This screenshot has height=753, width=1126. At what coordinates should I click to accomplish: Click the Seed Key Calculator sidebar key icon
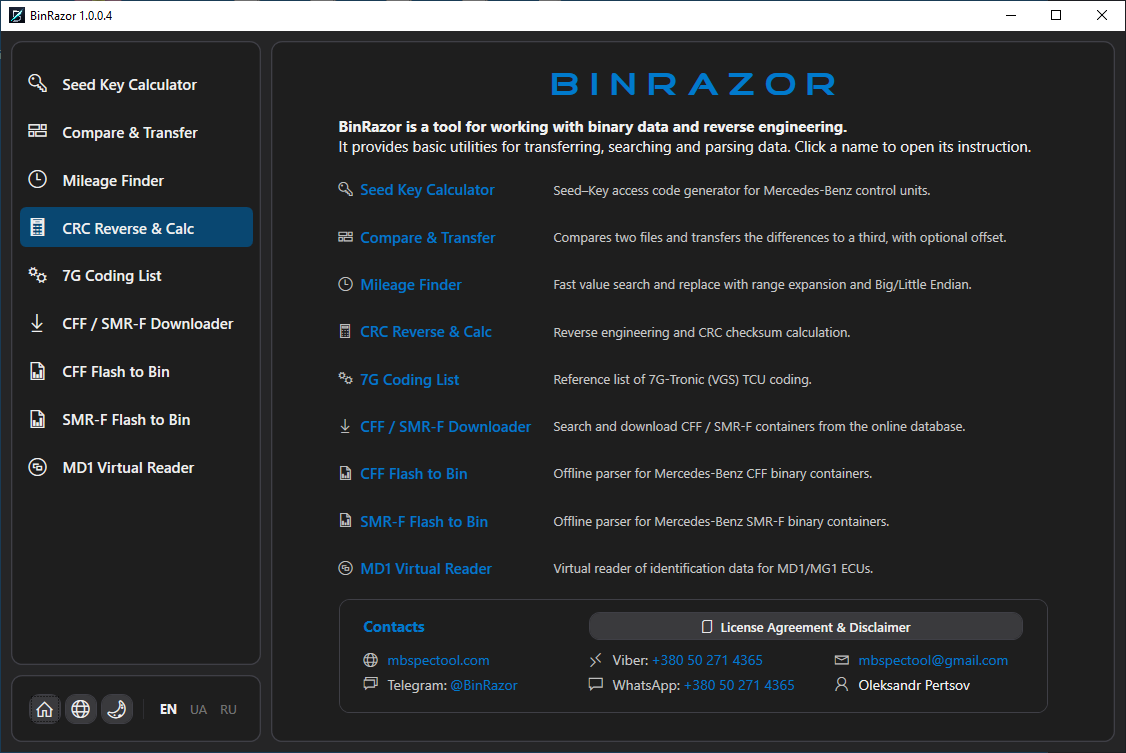click(x=37, y=83)
